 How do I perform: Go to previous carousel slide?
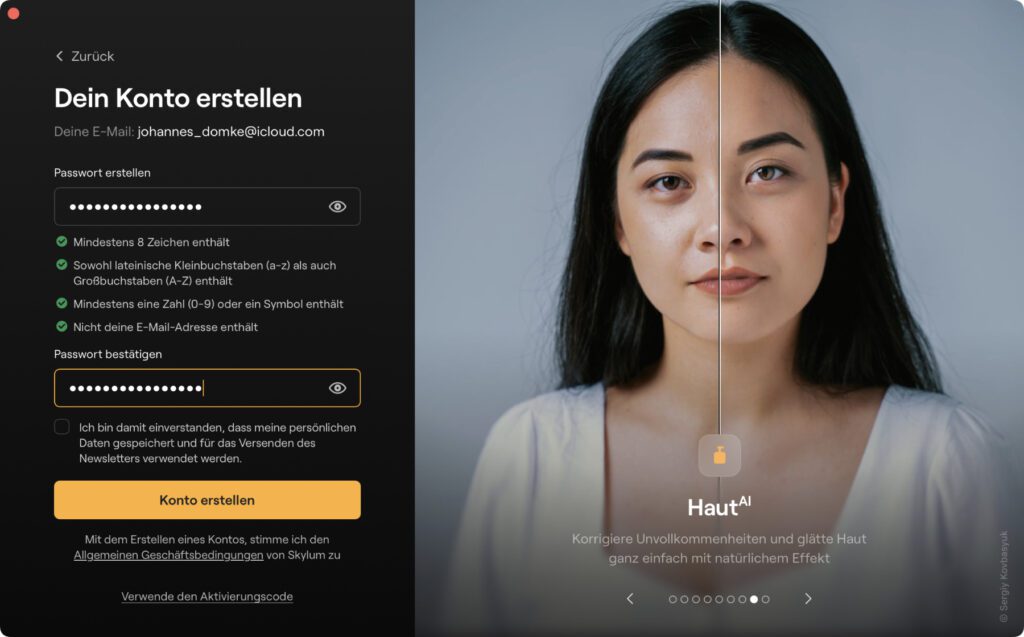[x=630, y=598]
